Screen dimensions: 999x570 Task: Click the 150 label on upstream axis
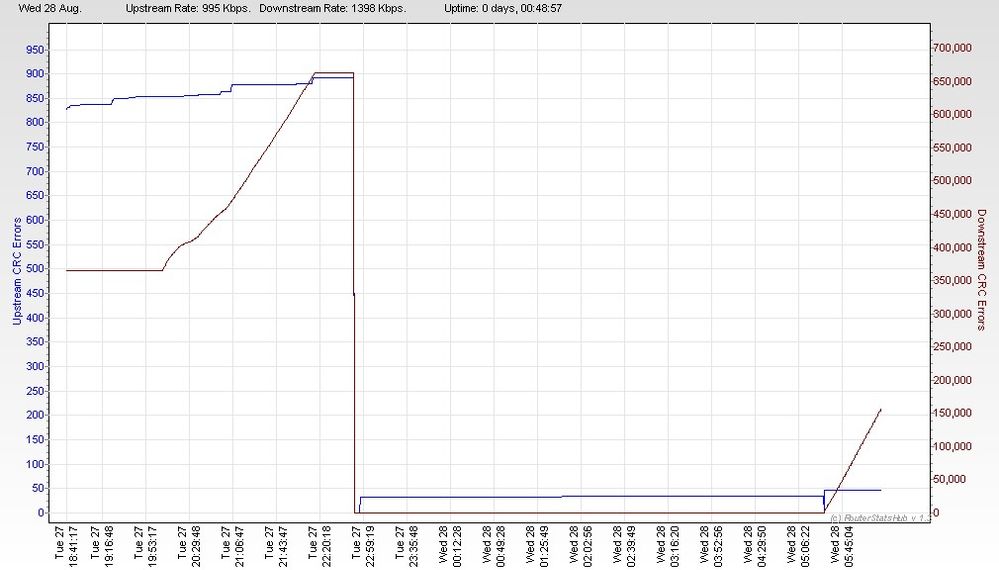35,439
